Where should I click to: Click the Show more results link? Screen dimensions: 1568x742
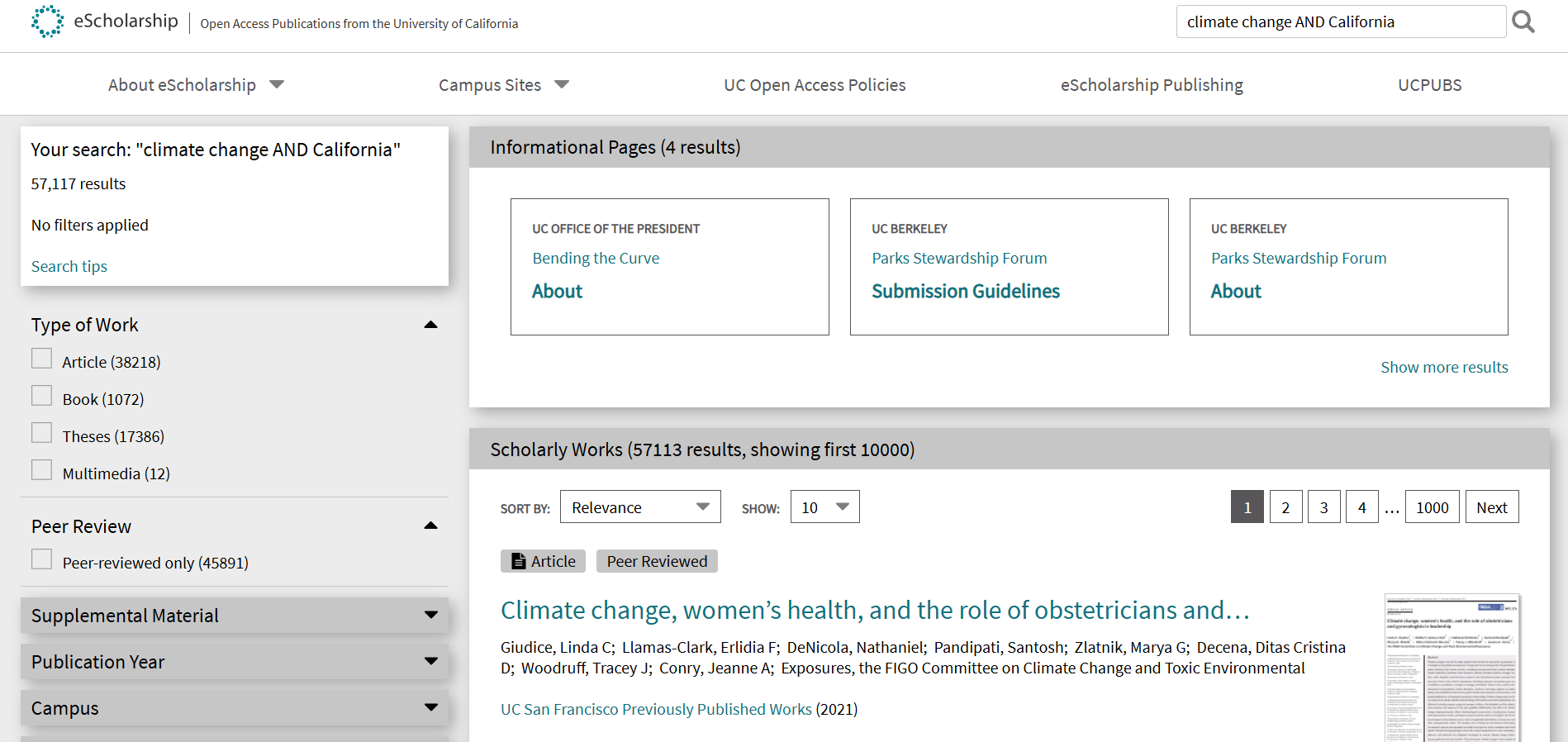click(x=1444, y=367)
